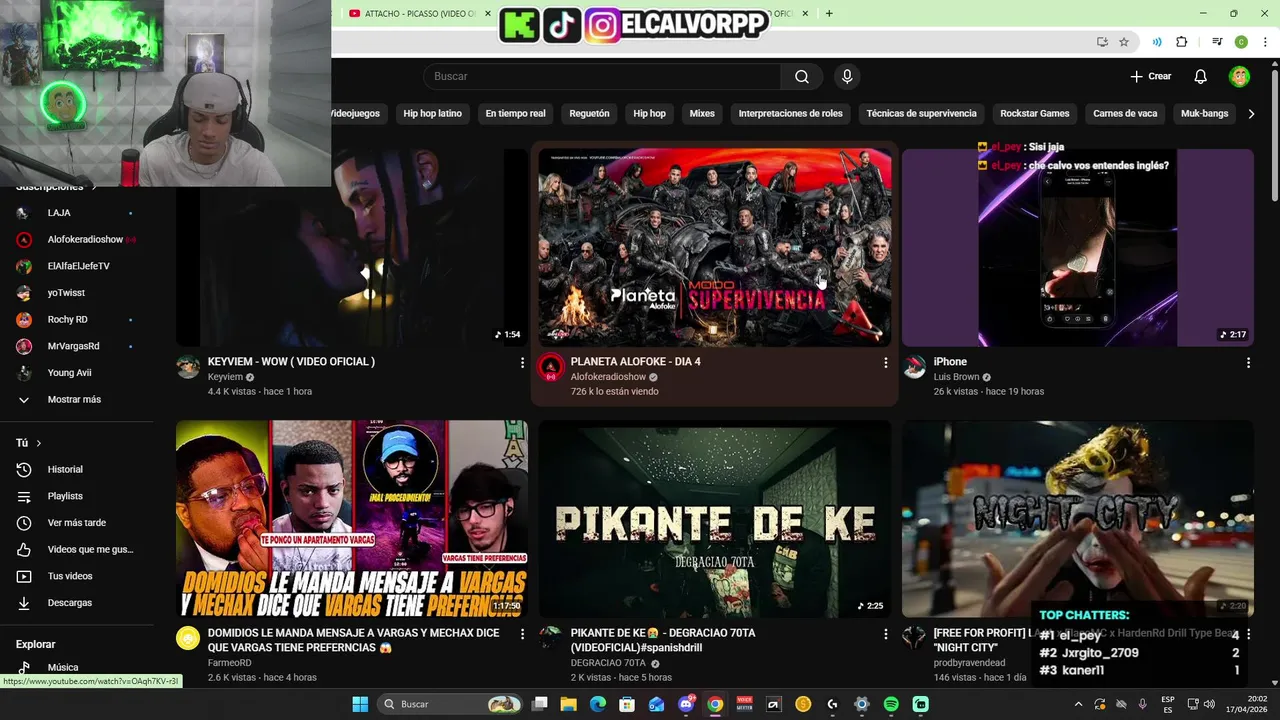The width and height of the screenshot is (1280, 720).
Task: Show more category chips with the right arrow
Action: click(1251, 114)
